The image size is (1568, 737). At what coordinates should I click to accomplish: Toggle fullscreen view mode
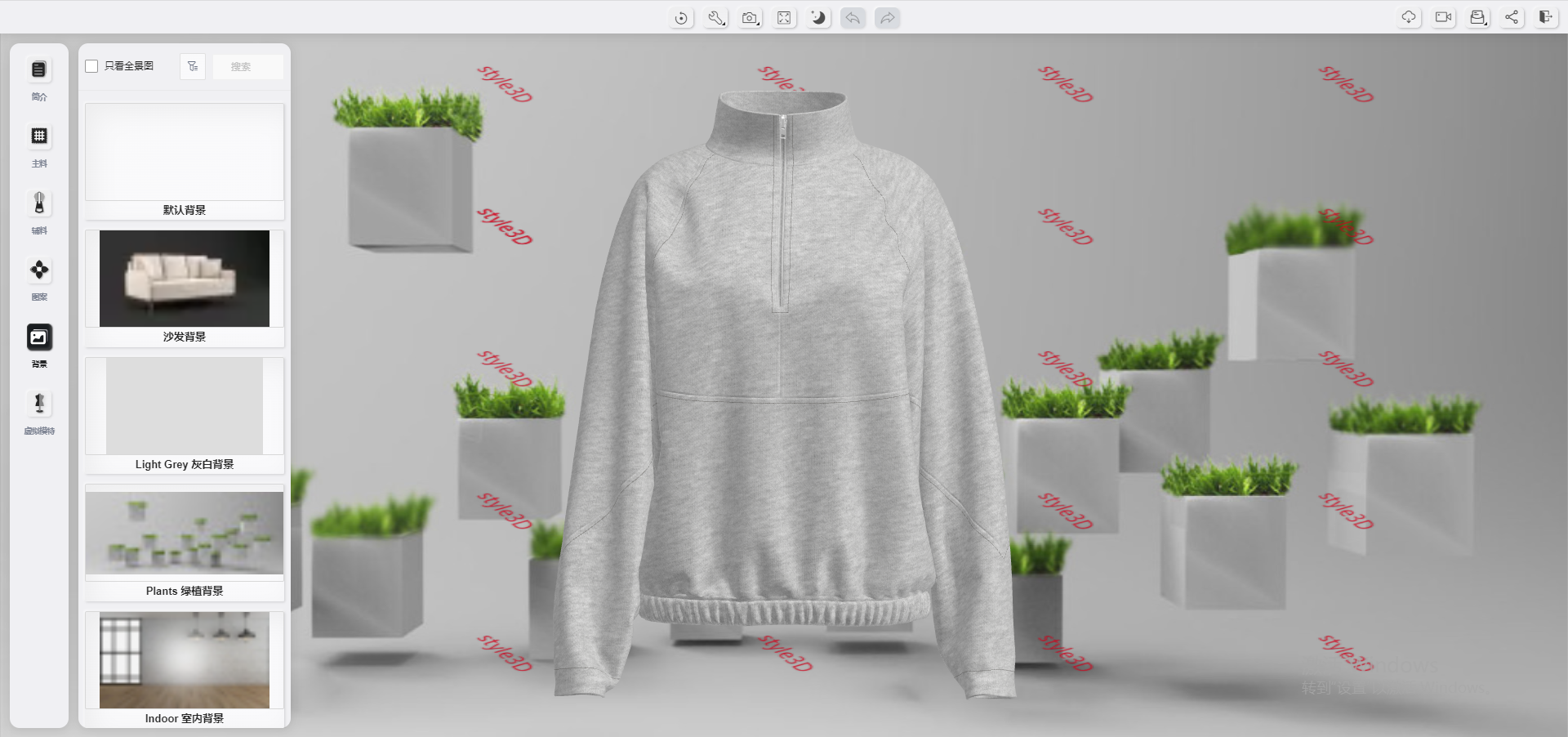point(784,18)
